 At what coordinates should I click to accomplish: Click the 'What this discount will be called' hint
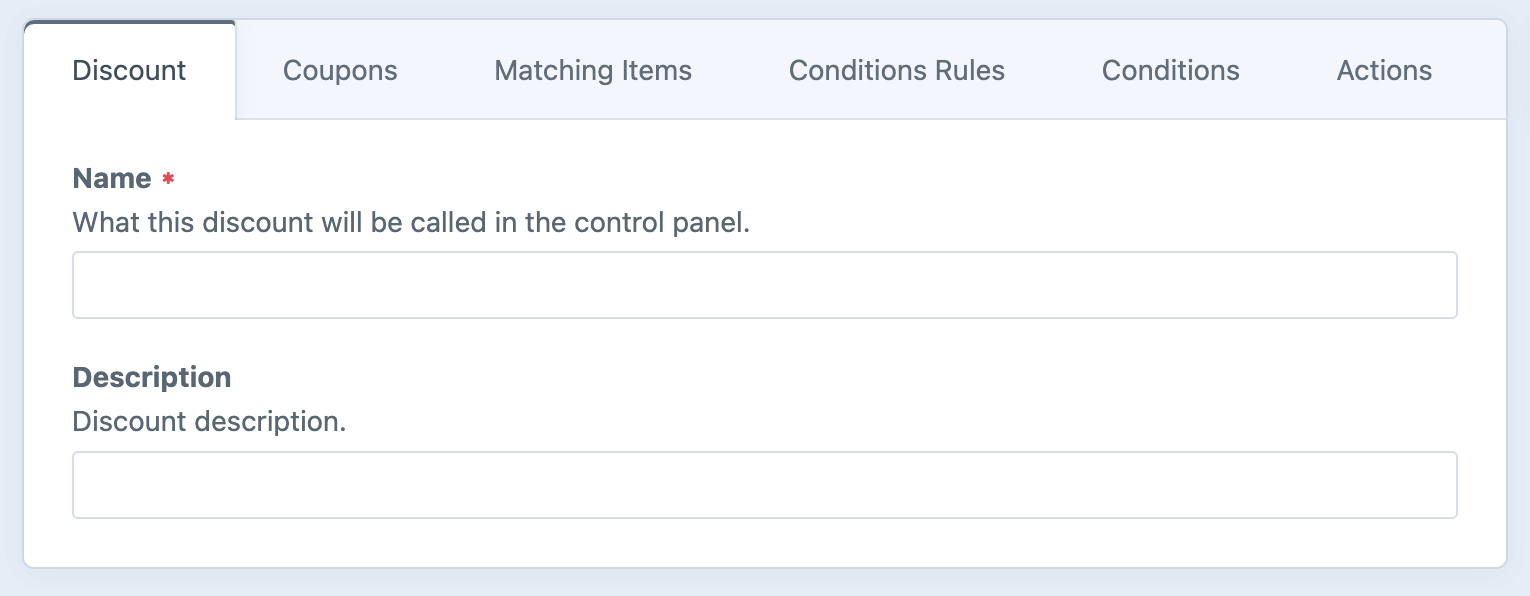pos(411,222)
